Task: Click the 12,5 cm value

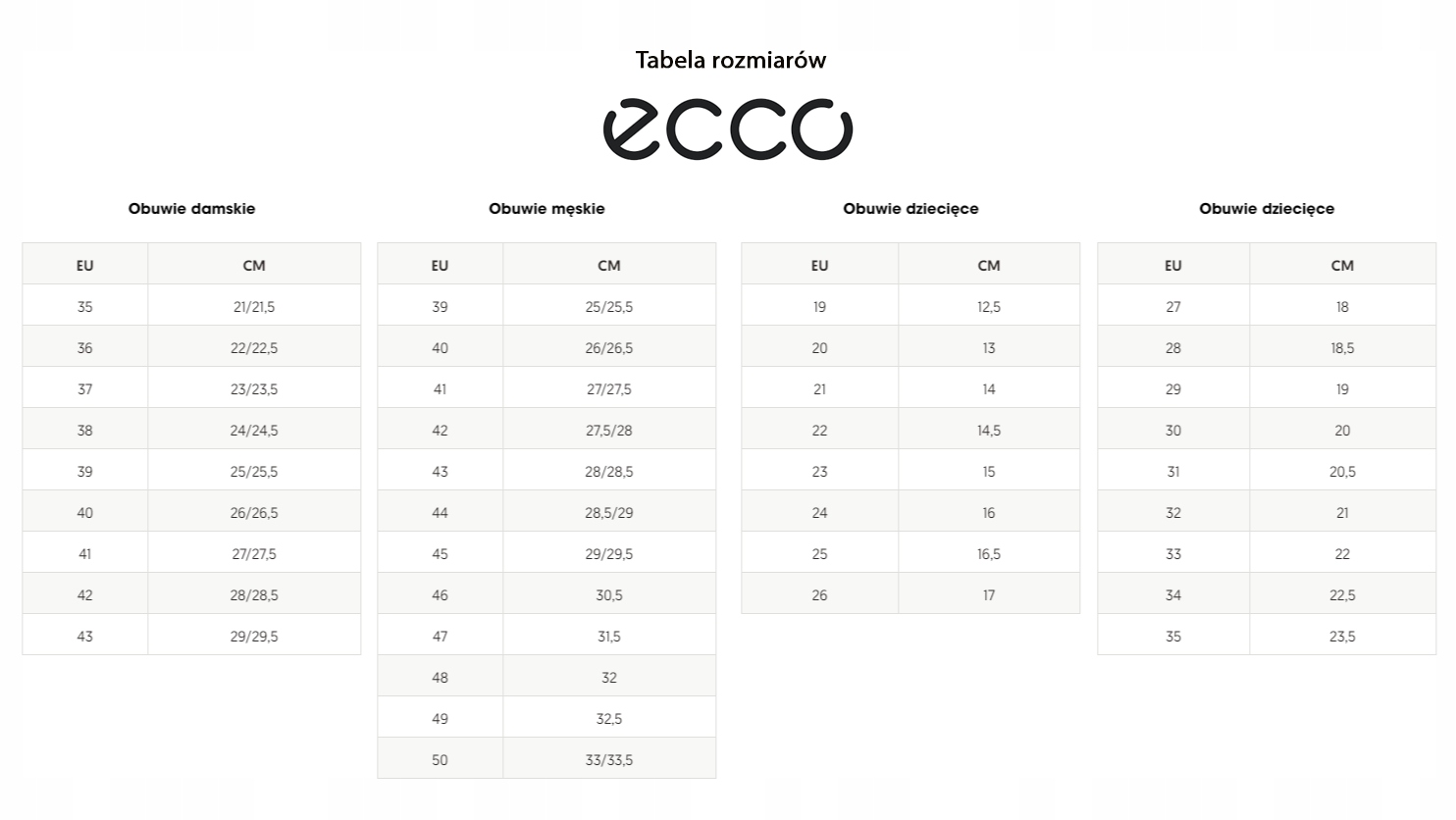Action: coord(988,307)
